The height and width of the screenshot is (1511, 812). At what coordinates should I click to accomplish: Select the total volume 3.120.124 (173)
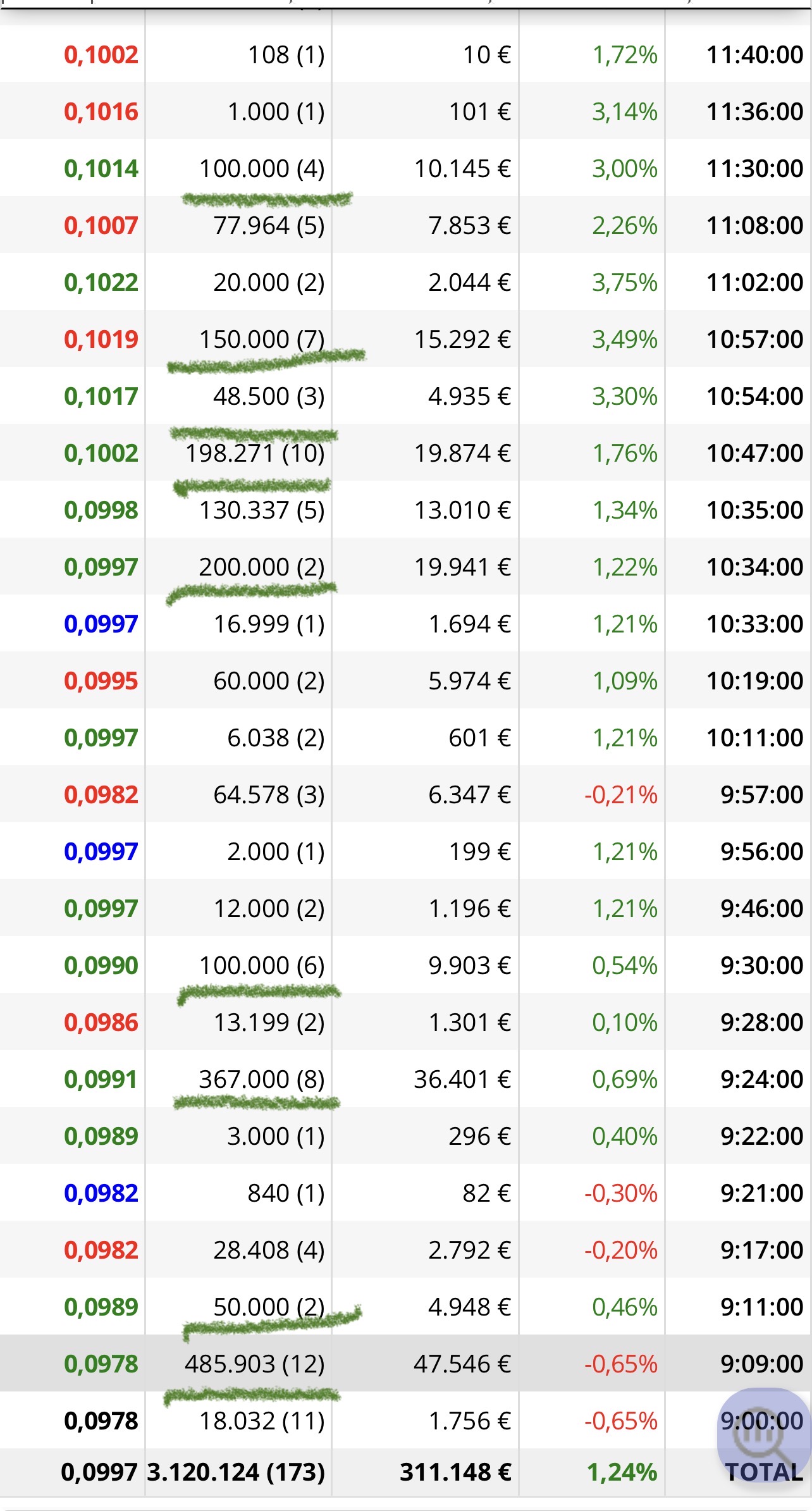pos(236,1472)
